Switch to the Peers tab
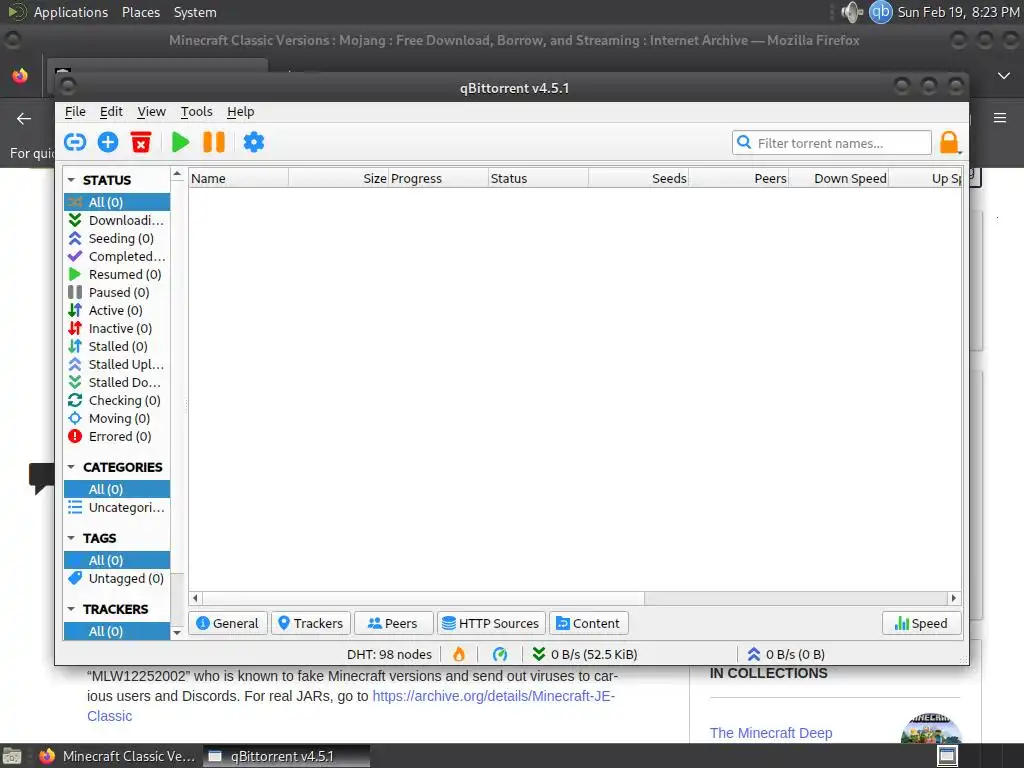Screen dimensions: 1024x768 (393, 623)
